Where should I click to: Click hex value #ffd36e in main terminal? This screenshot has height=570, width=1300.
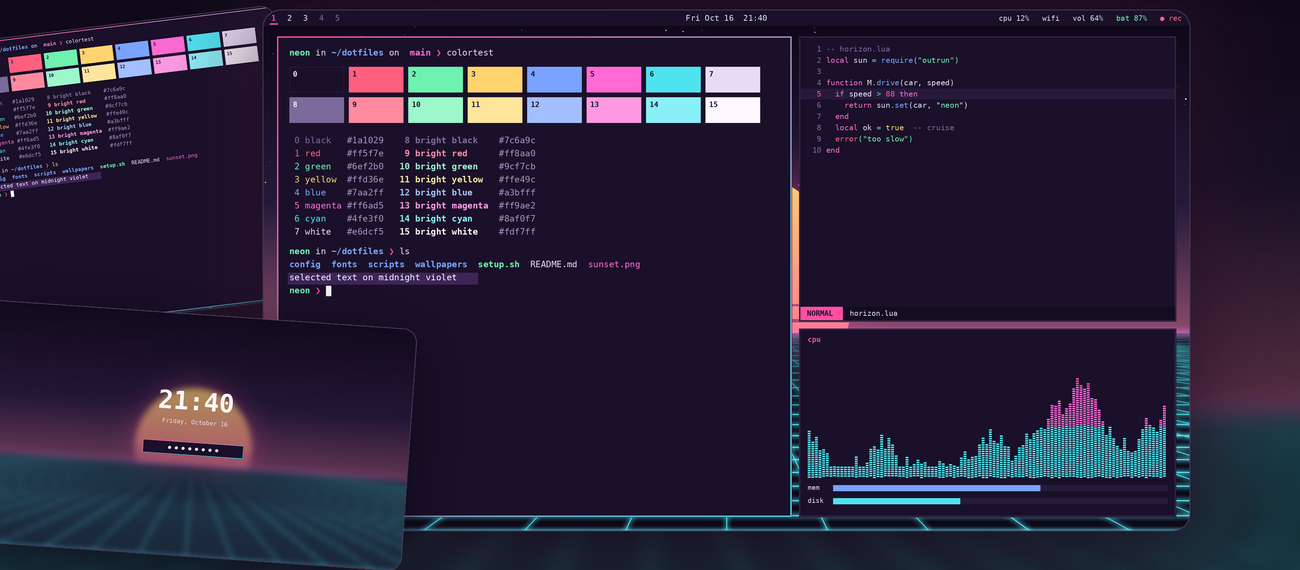click(x=365, y=180)
